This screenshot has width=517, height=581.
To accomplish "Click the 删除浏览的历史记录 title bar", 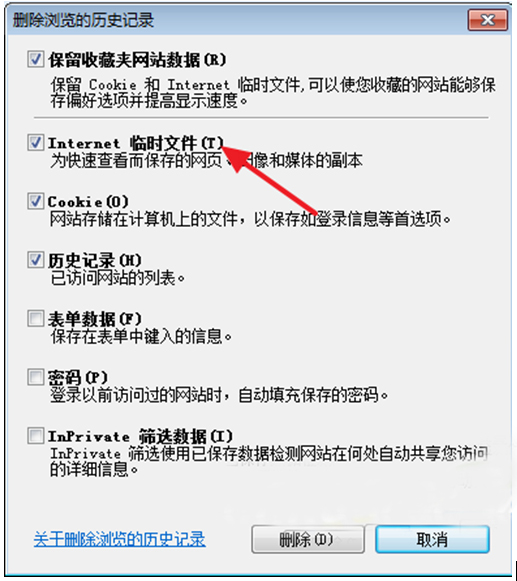I will tap(237, 20).
